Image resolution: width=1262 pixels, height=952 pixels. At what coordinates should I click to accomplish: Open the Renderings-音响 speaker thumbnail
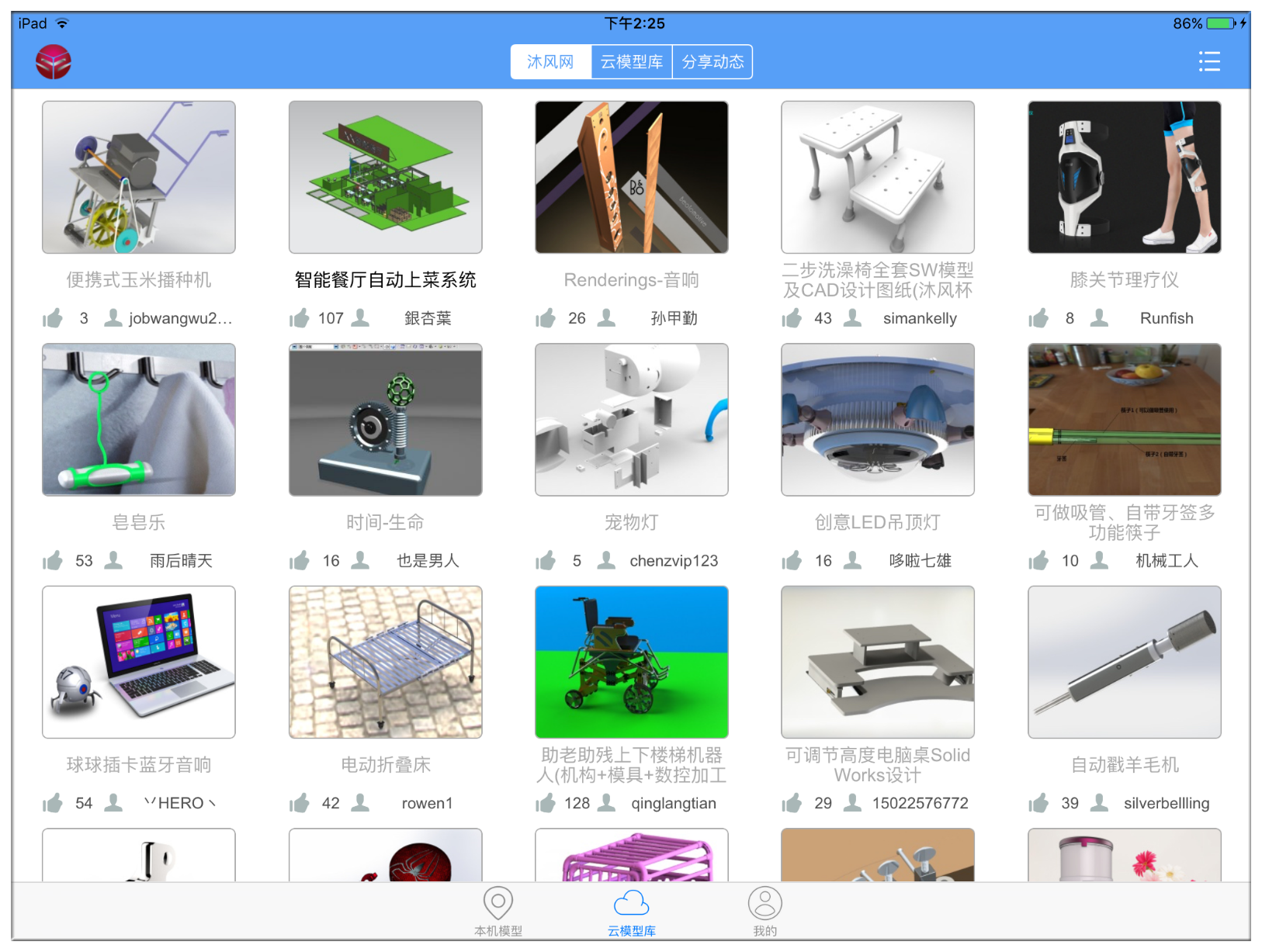pos(632,177)
